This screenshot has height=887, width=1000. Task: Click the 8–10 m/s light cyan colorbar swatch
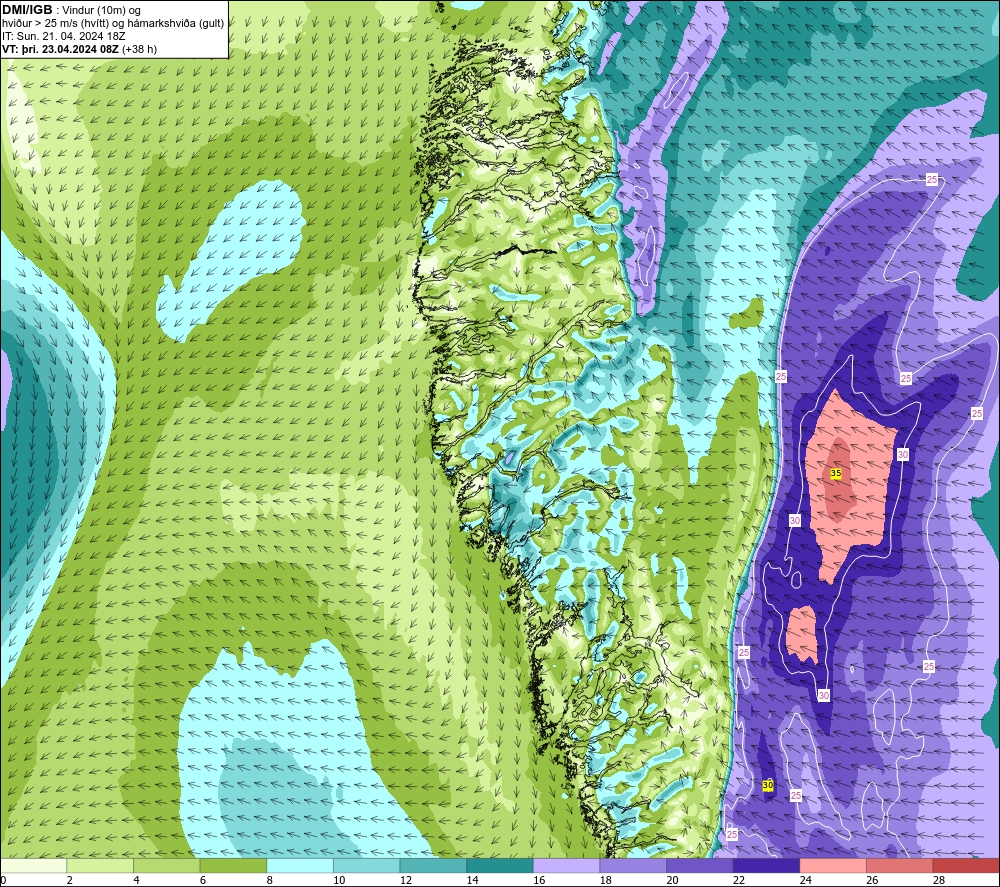tap(300, 865)
